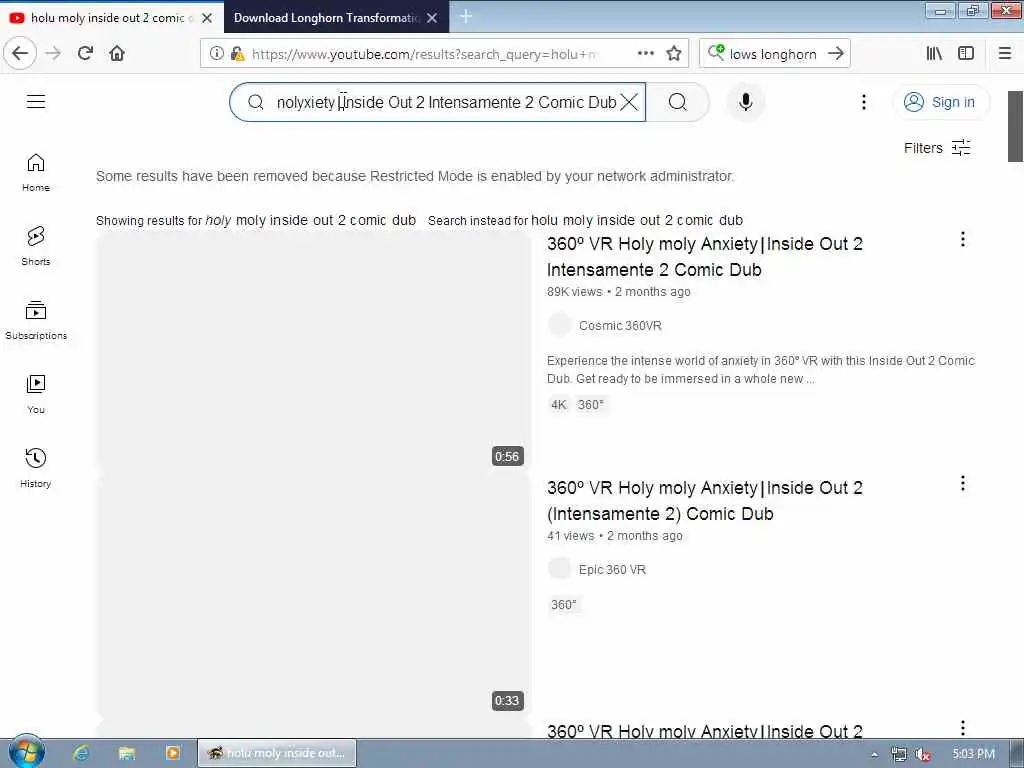Open Windows Explorer folder from taskbar
1024x768 pixels.
point(127,753)
